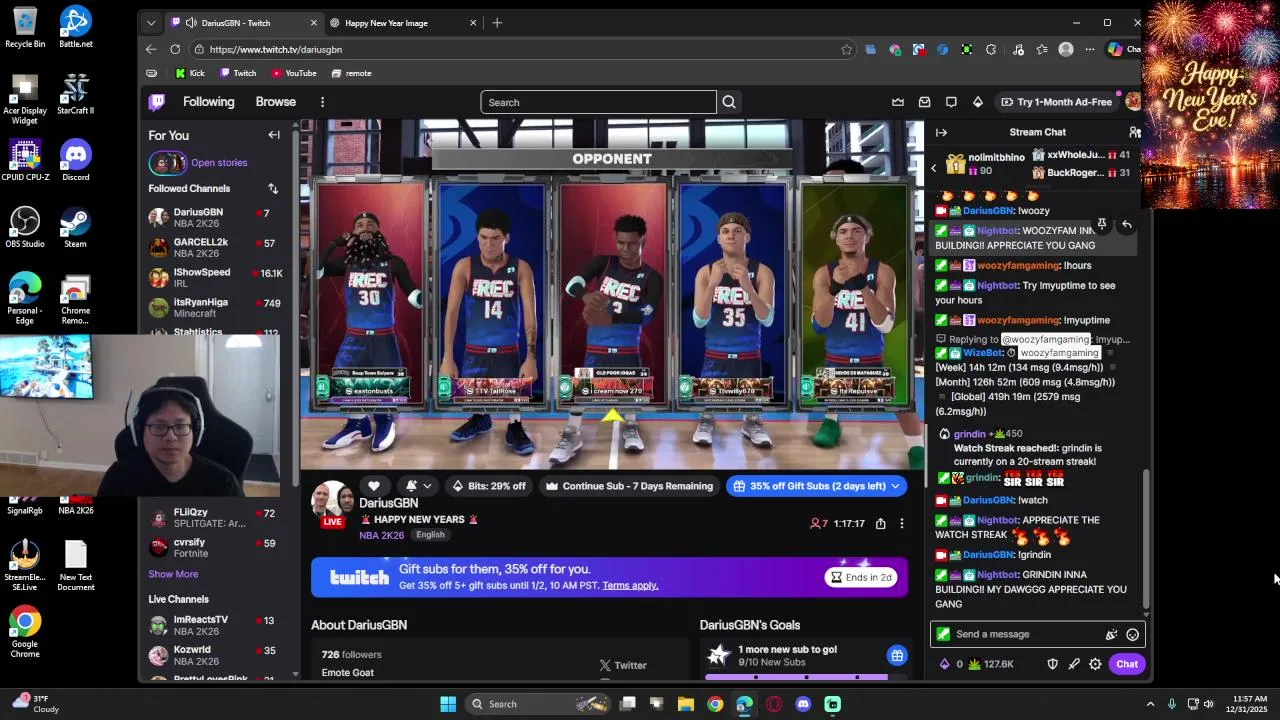Screen dimensions: 1280x720
Task: Open the Kick bookmark
Action: click(x=189, y=73)
